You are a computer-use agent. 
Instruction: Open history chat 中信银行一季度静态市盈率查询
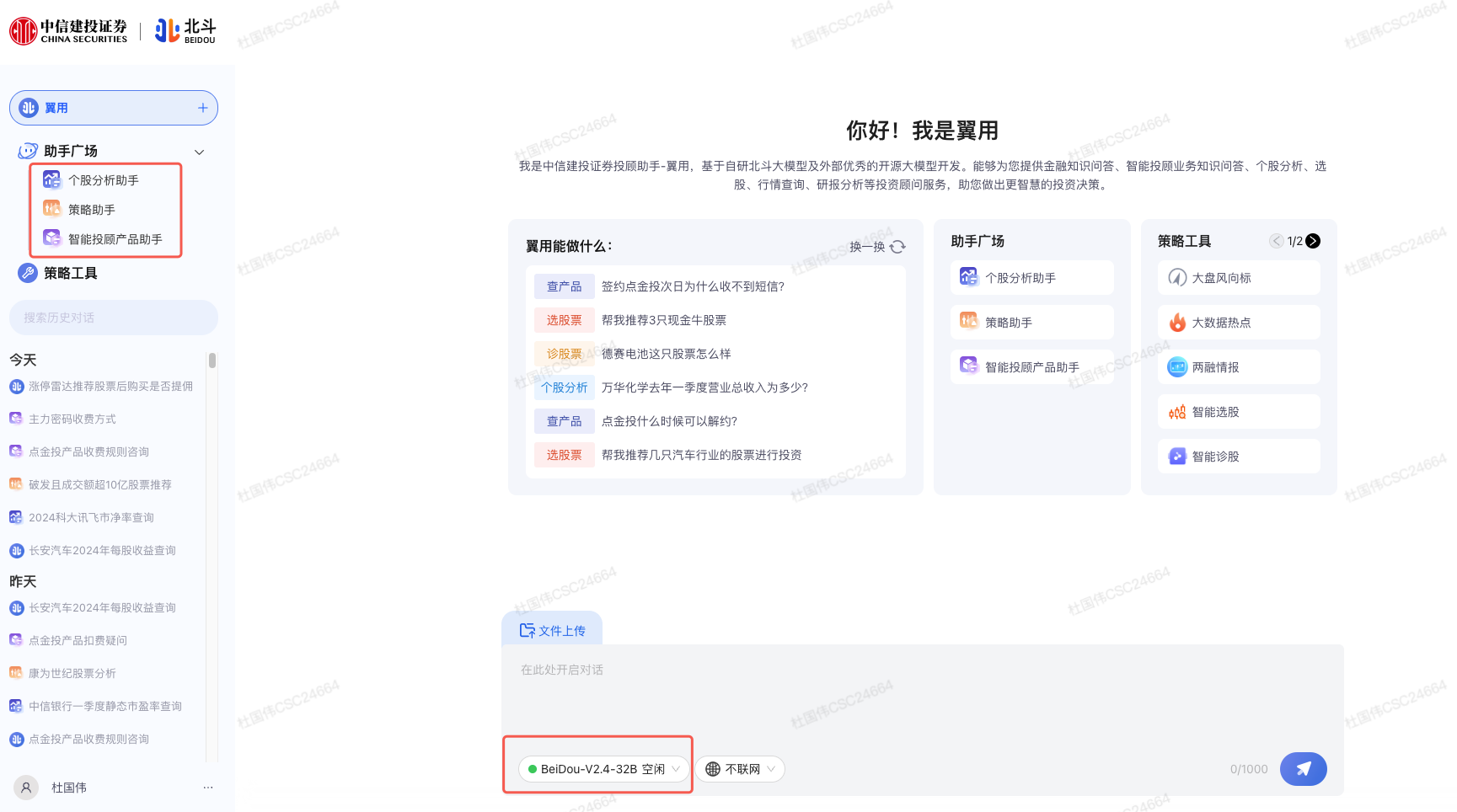point(95,707)
